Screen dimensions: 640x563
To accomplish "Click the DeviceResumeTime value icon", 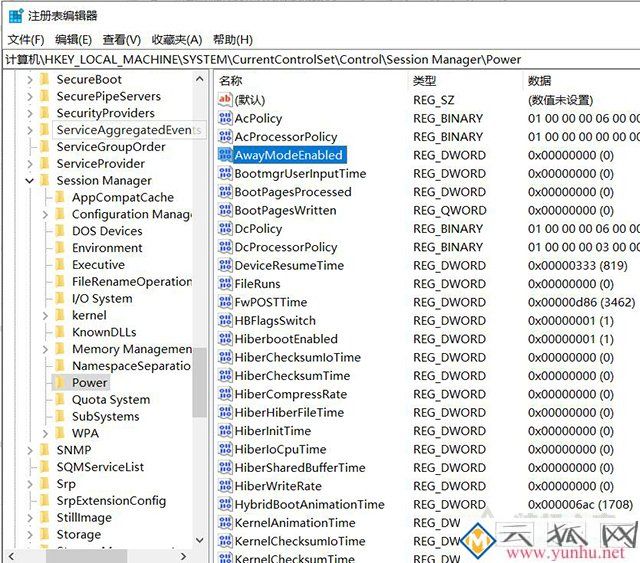I will [225, 265].
